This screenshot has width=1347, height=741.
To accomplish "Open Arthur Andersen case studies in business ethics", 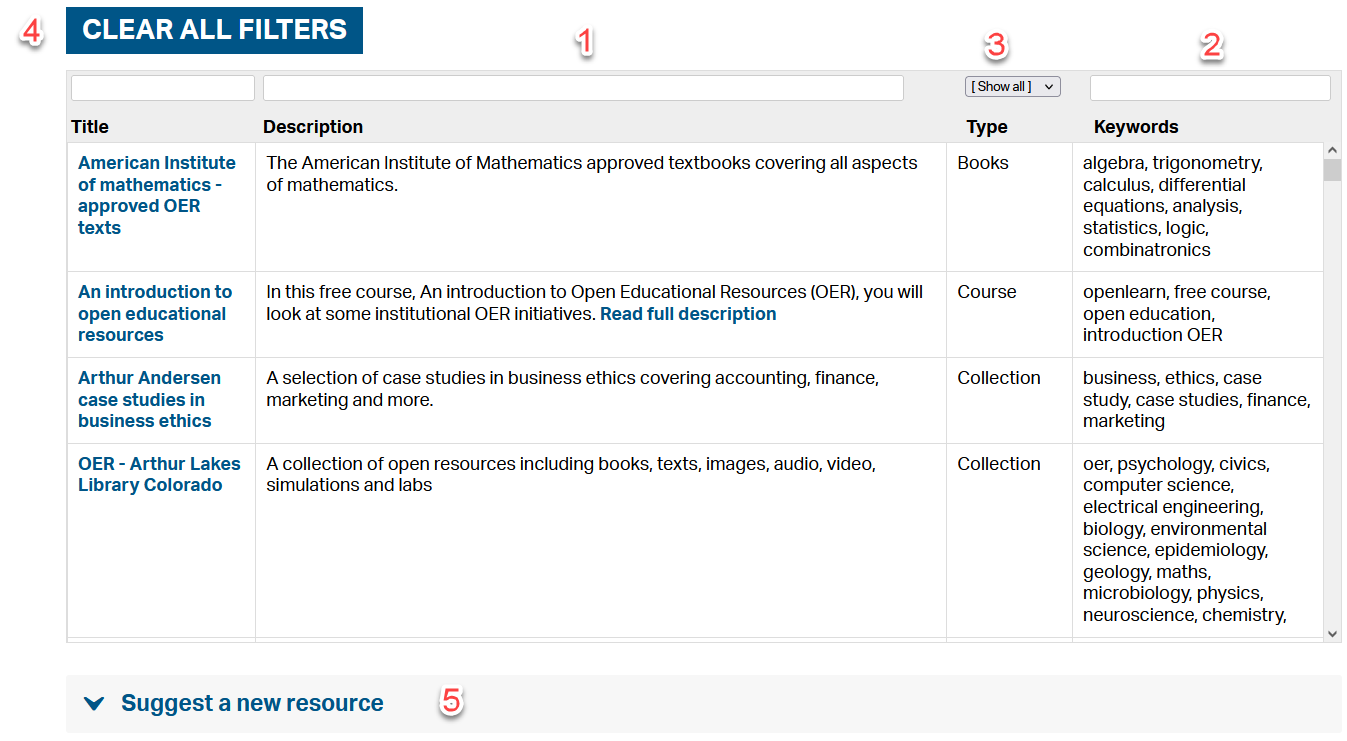I will pos(149,399).
